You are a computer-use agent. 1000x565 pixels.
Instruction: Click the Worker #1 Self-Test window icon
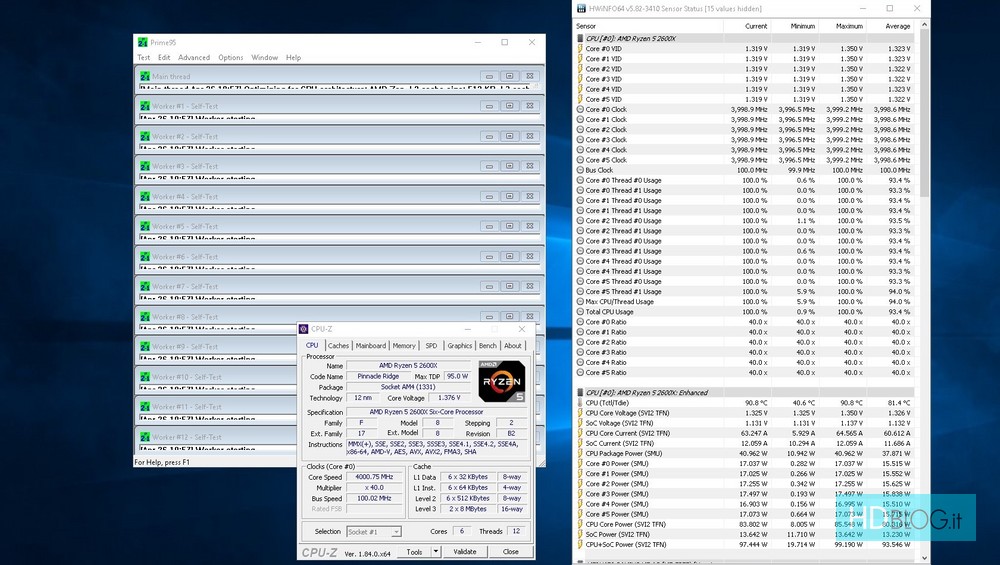click(143, 106)
